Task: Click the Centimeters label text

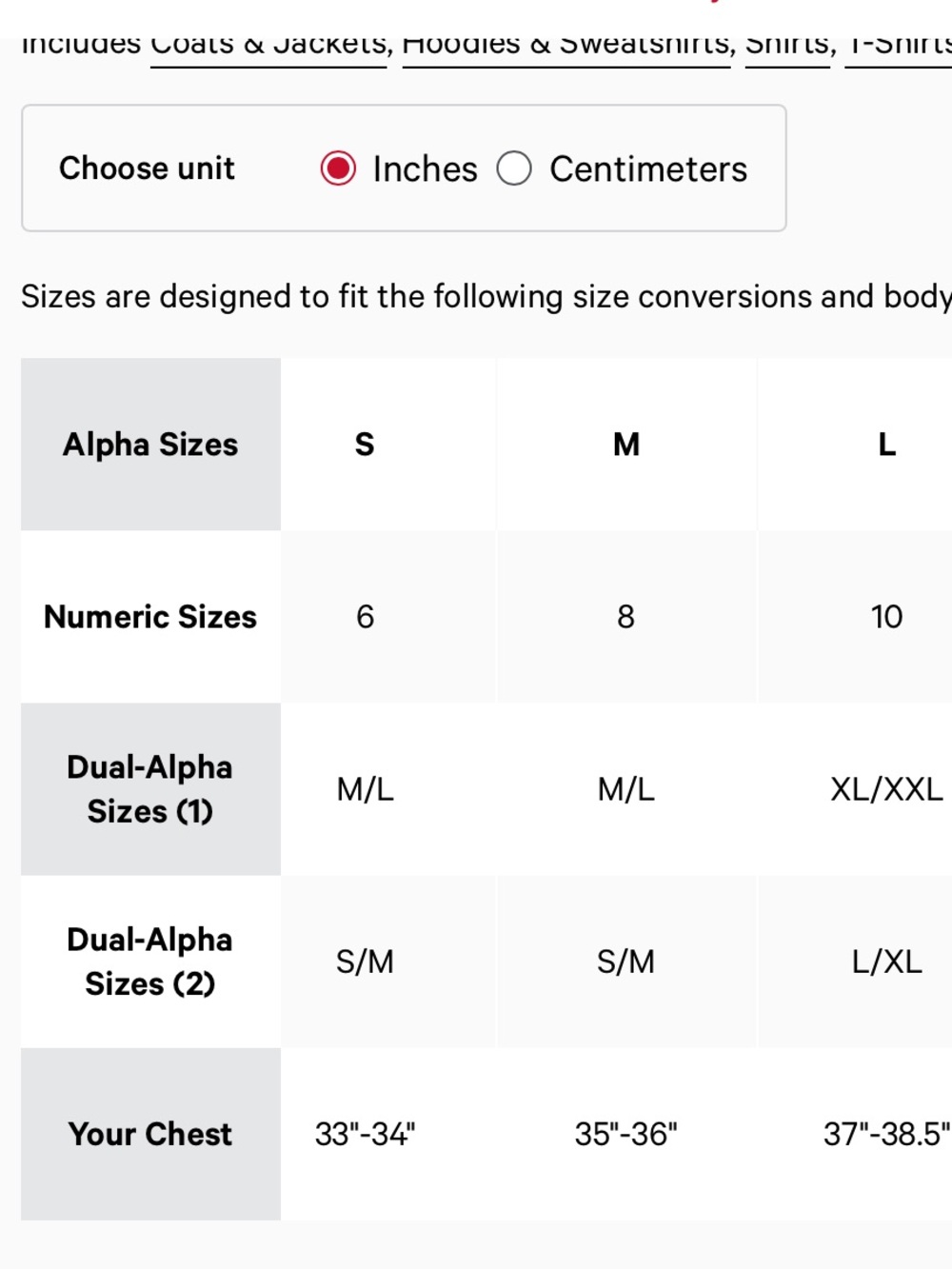Action: [x=648, y=169]
